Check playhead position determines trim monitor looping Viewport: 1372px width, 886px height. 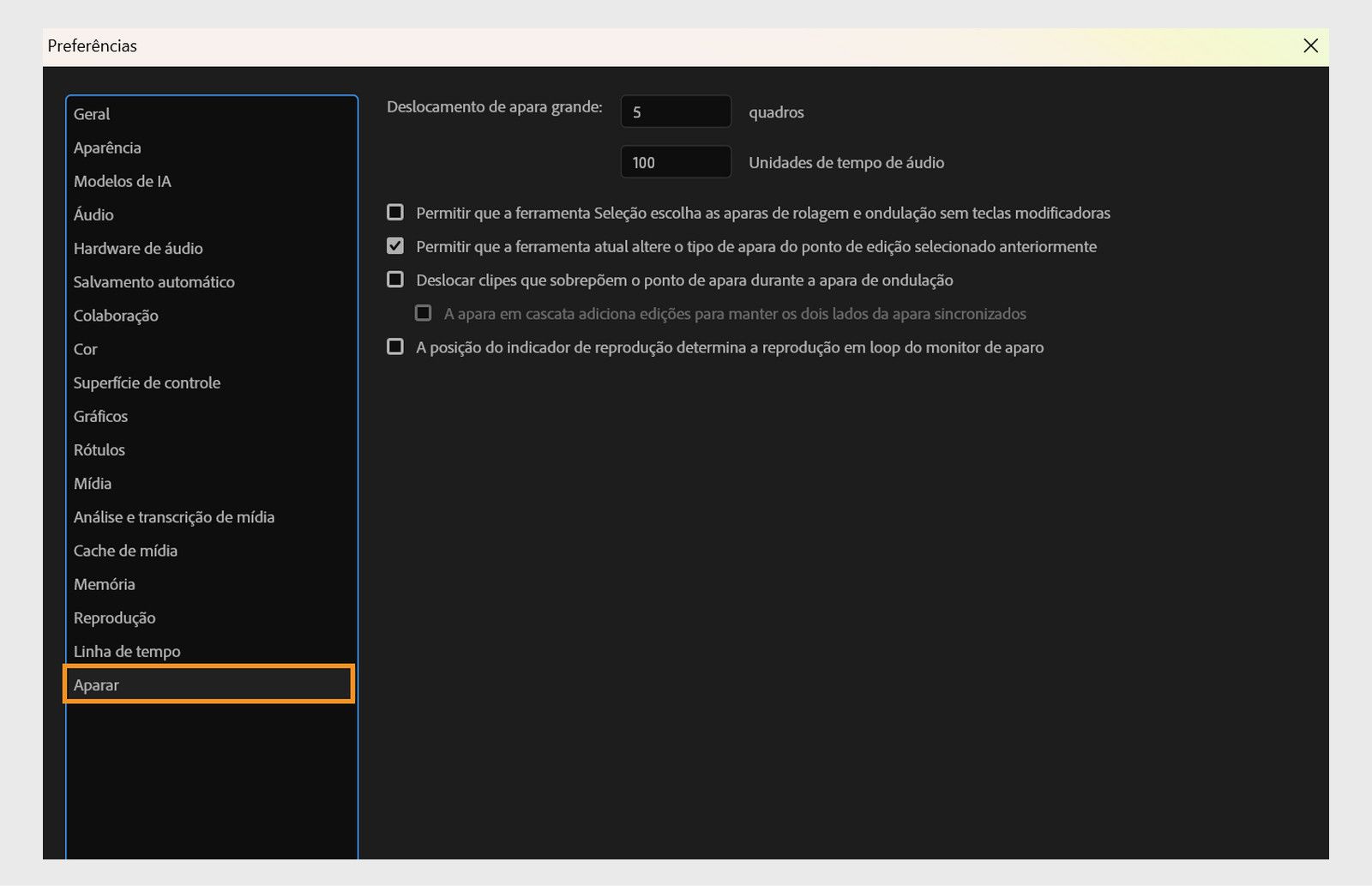395,347
